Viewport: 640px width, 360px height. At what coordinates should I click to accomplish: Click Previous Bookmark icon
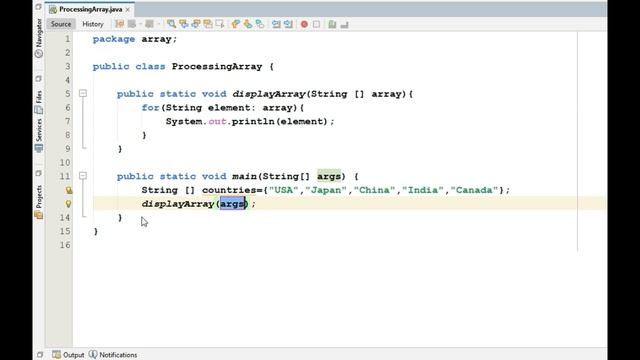(236, 24)
